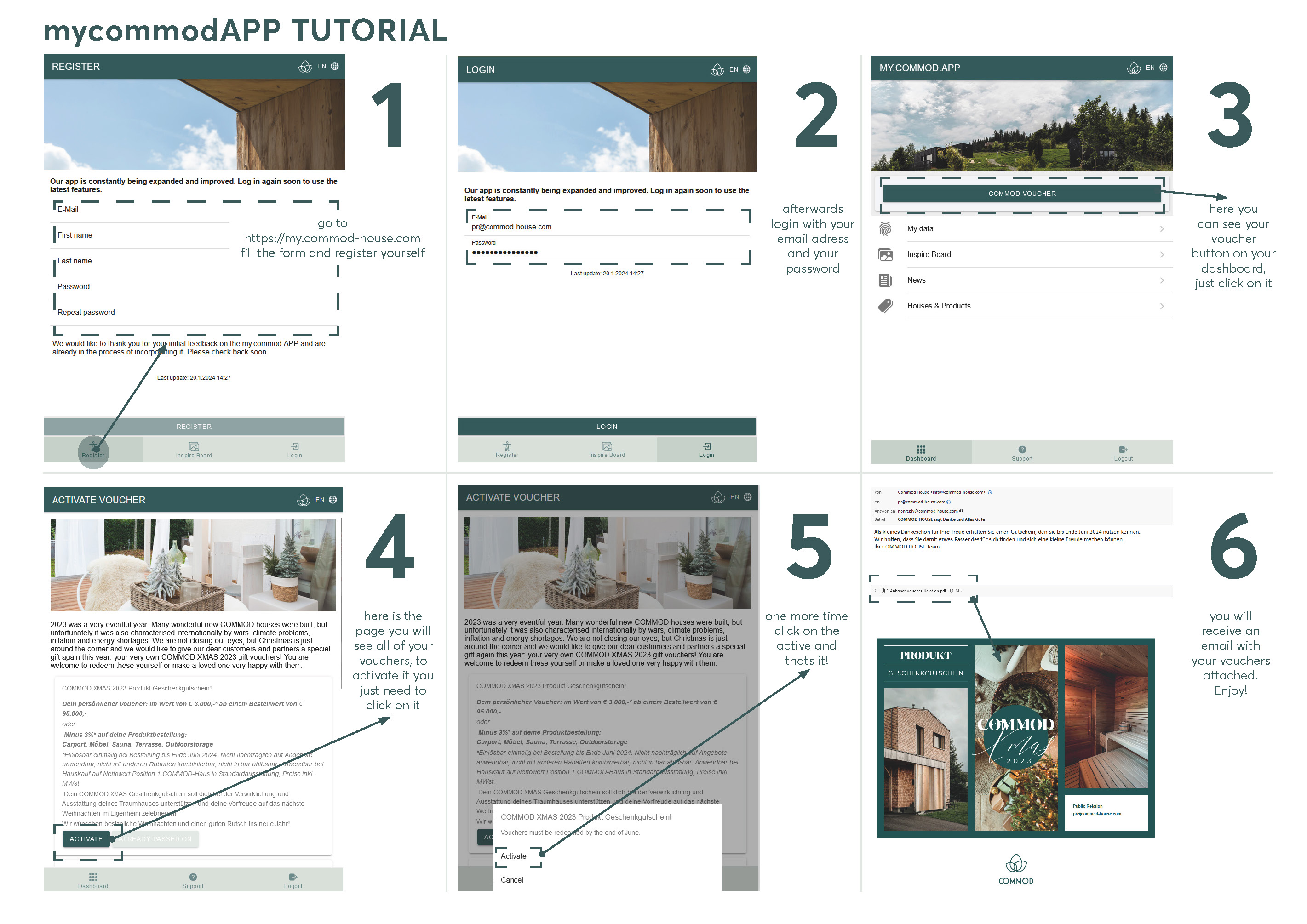Choose Cancel in the voucher popup
The height and width of the screenshot is (924, 1307).
[512, 879]
